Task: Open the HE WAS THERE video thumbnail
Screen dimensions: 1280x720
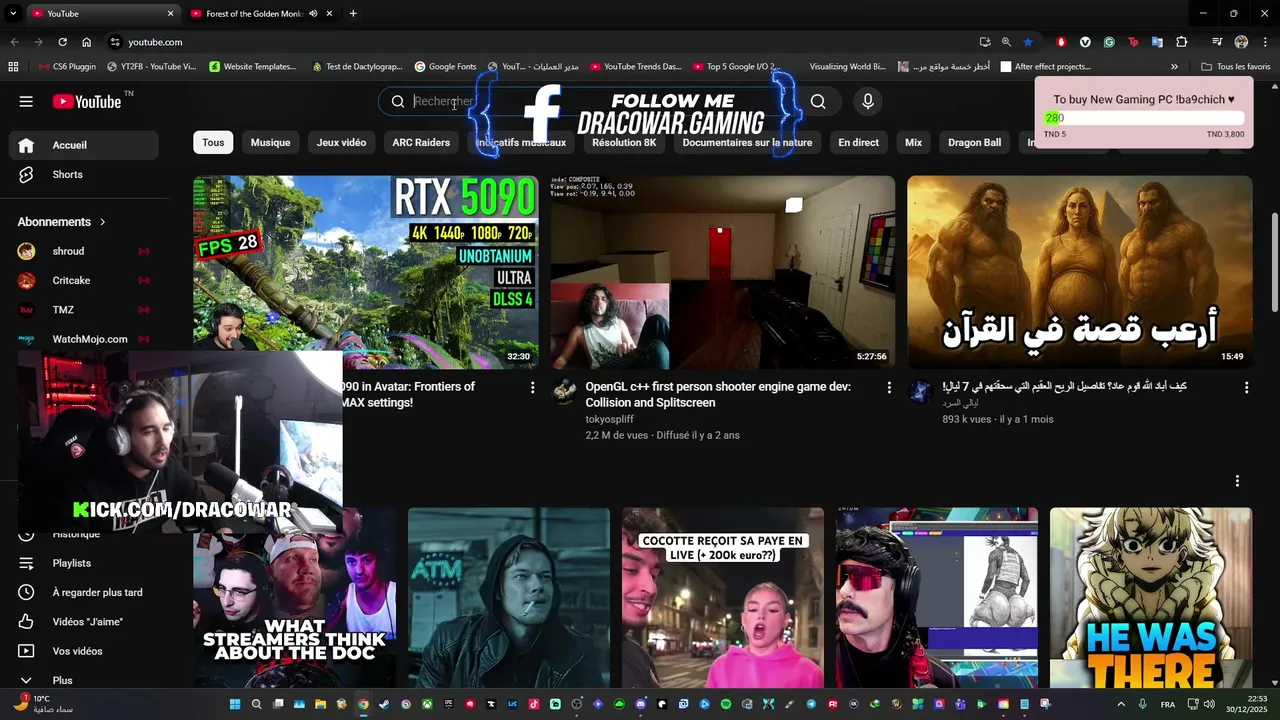Action: [1151, 598]
